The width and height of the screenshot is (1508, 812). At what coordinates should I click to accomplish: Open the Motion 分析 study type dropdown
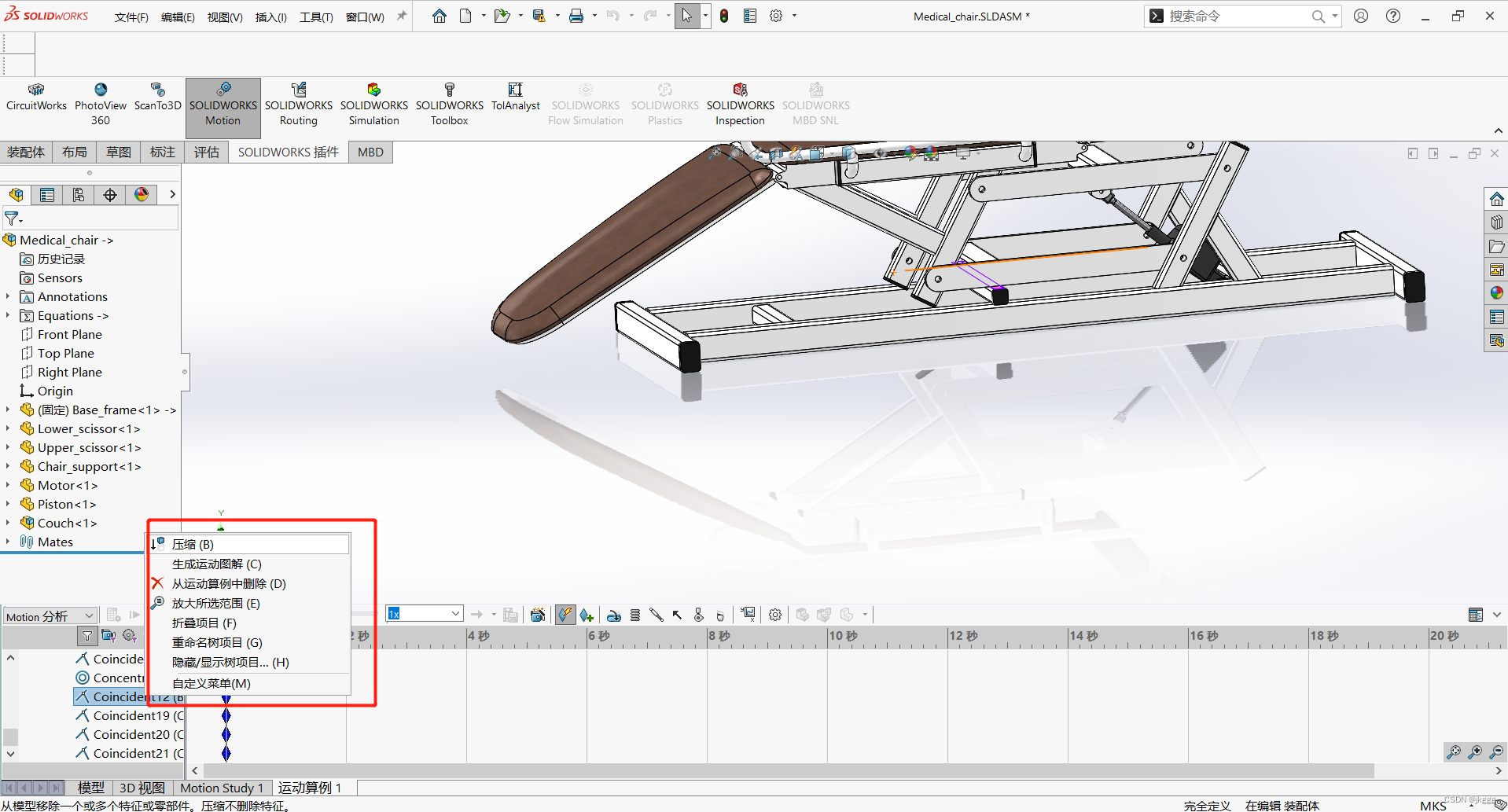[x=50, y=616]
